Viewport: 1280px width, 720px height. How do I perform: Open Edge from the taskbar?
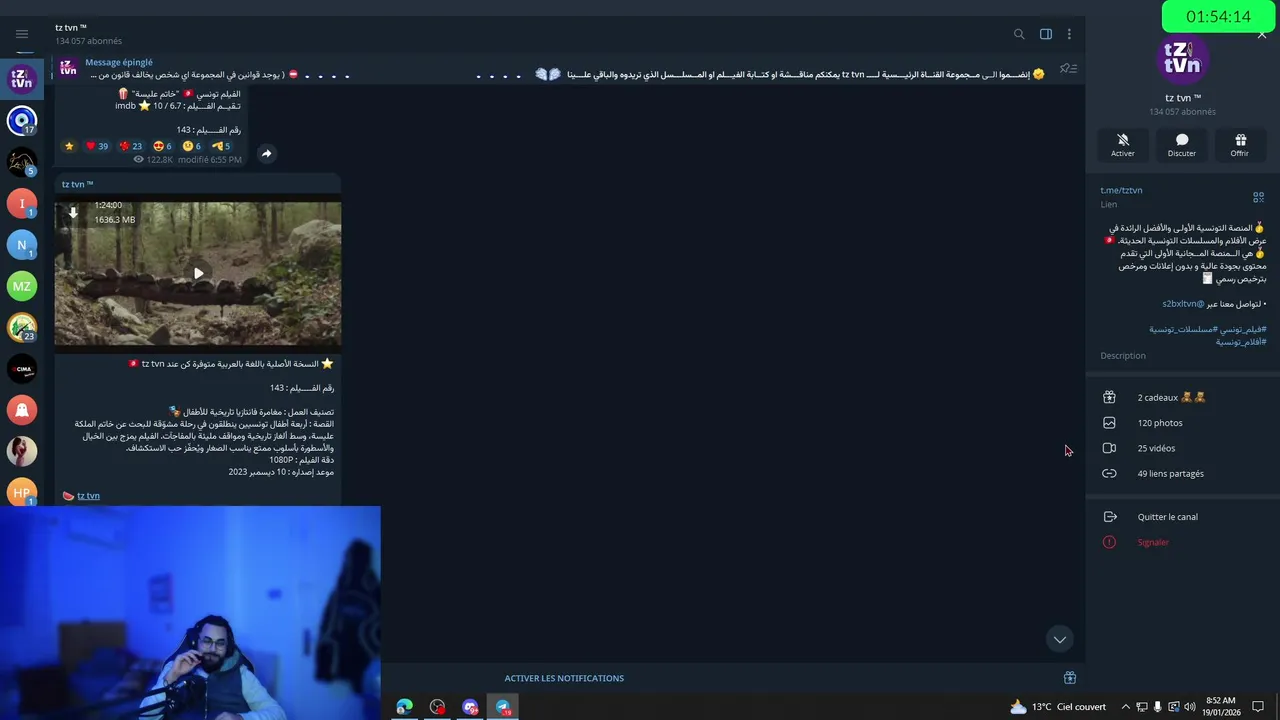tap(404, 707)
